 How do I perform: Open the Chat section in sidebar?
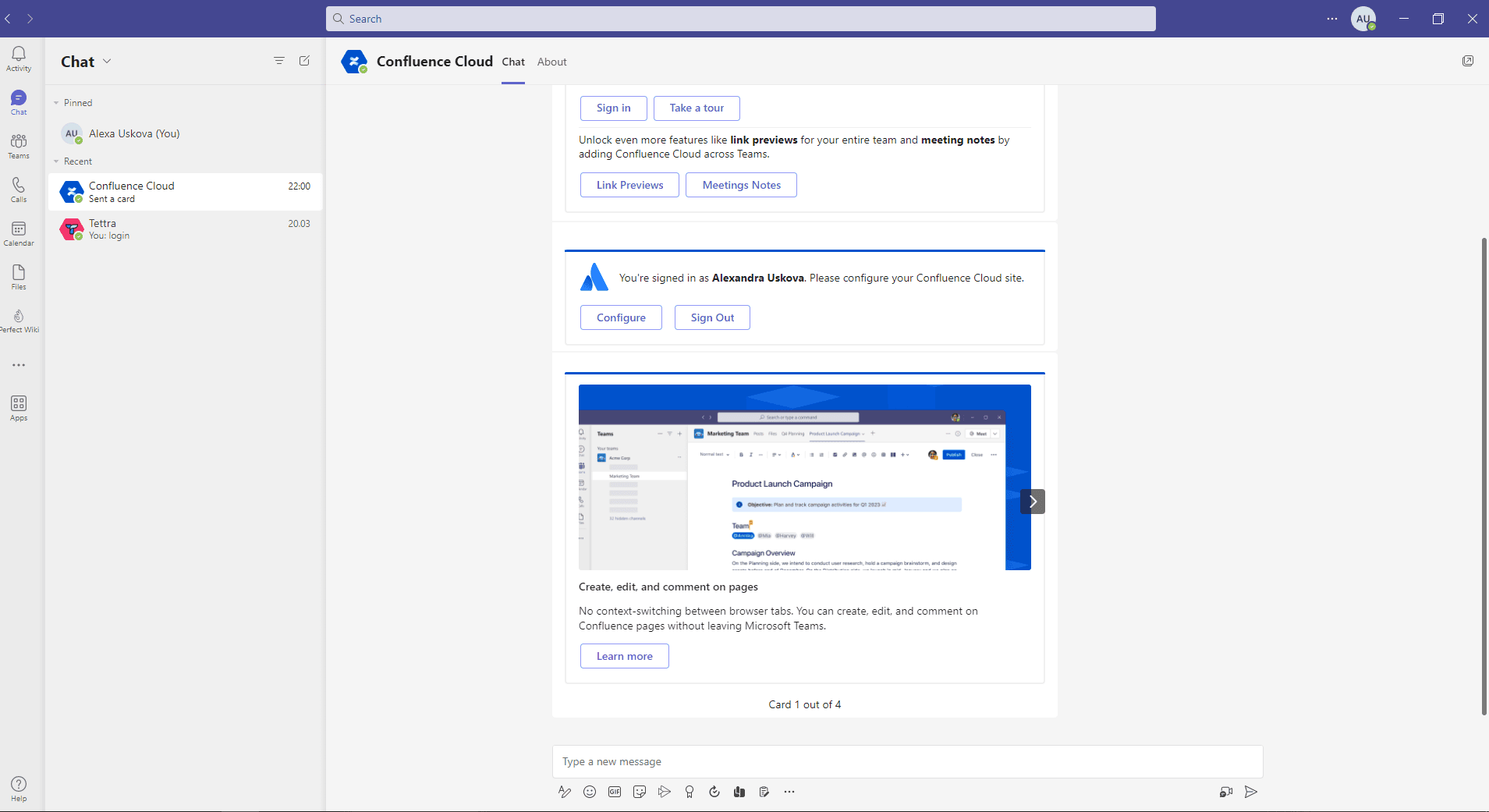tap(19, 102)
